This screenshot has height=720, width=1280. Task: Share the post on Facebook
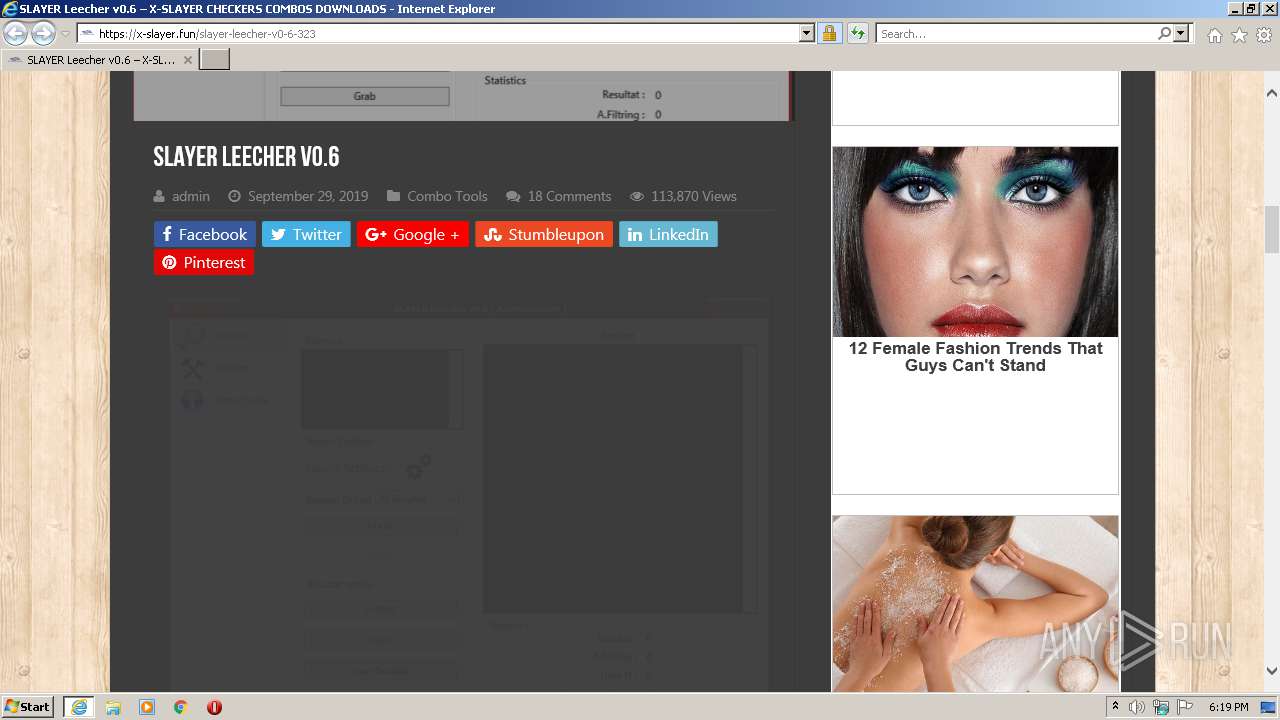[x=204, y=234]
